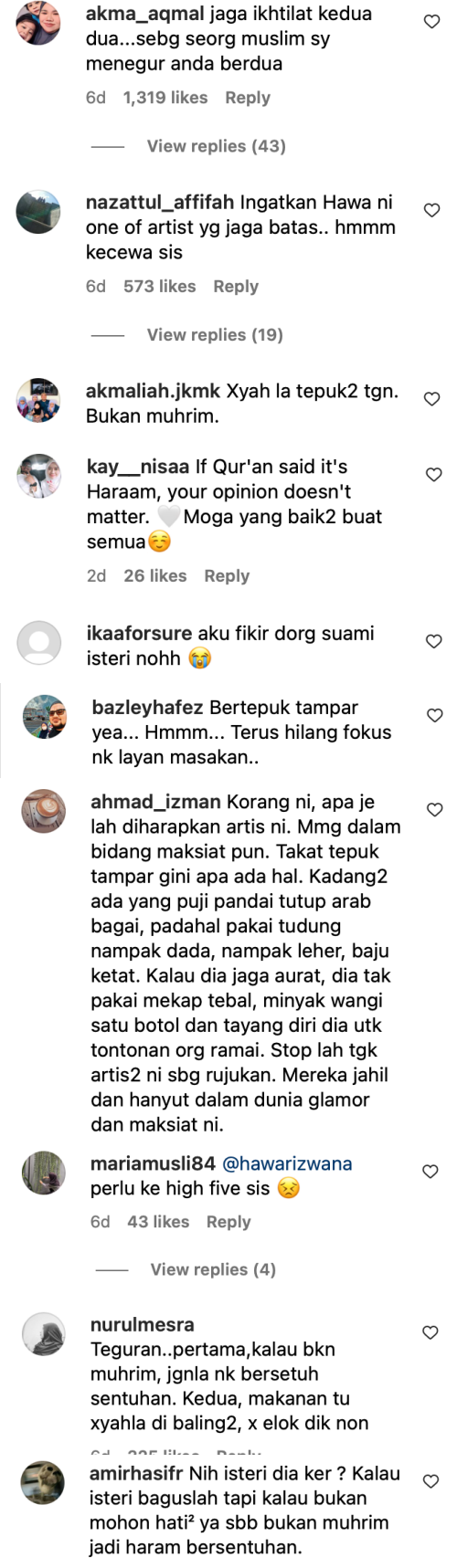Heart ikaaforsure's comment
This screenshot has width=457, height=1568.
tap(434, 641)
